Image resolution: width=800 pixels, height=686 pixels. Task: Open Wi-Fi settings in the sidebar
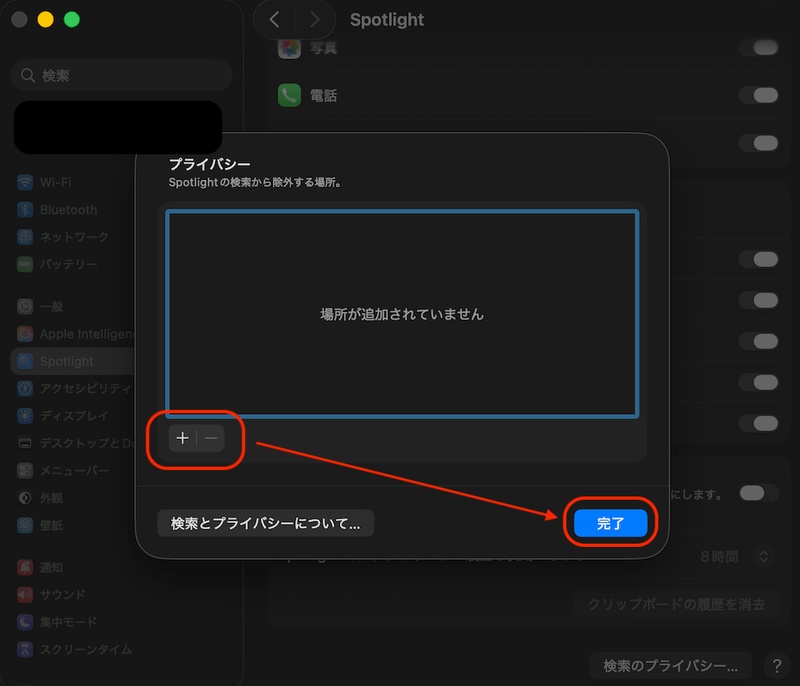74,182
